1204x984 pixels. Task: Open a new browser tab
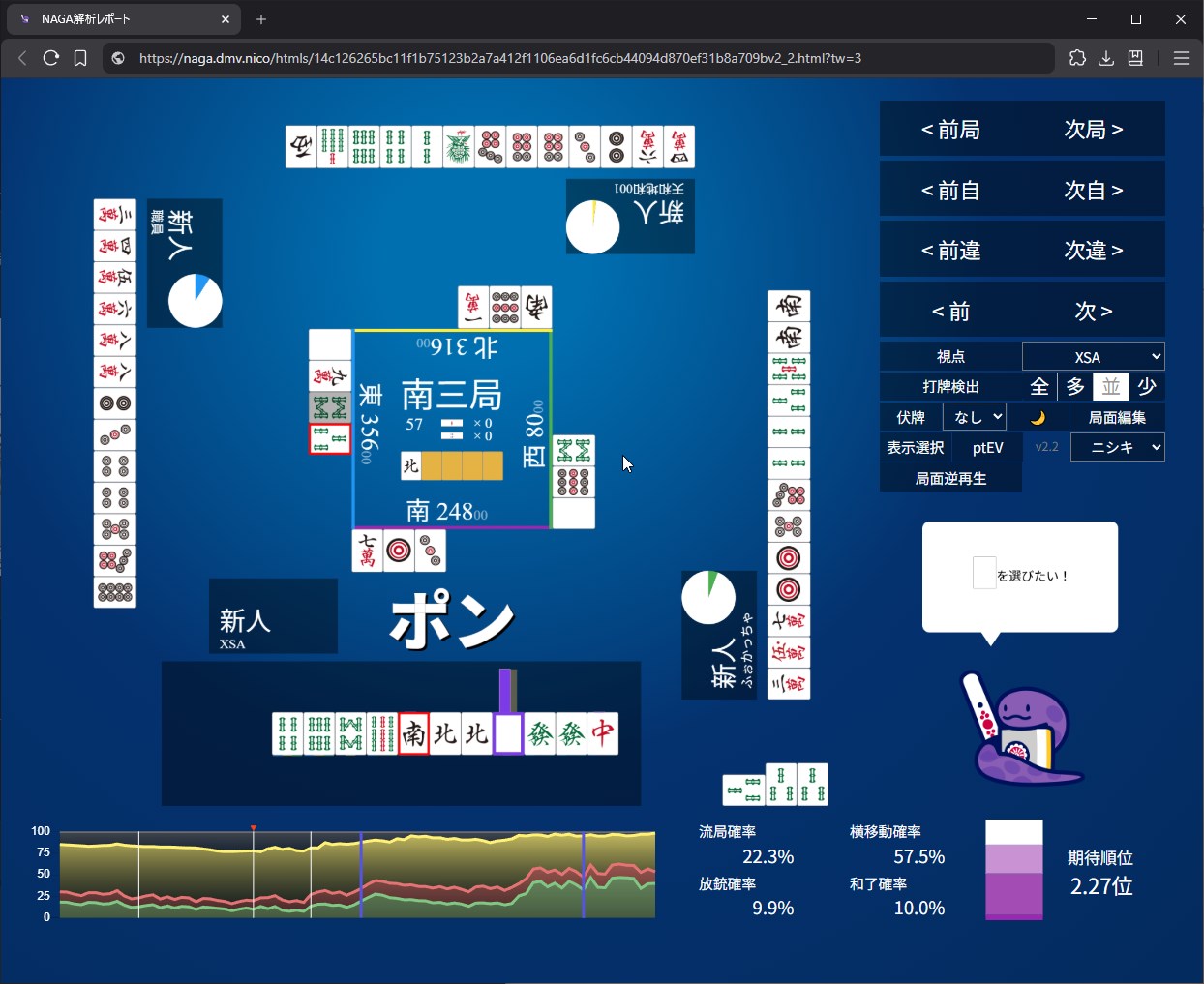point(261,18)
